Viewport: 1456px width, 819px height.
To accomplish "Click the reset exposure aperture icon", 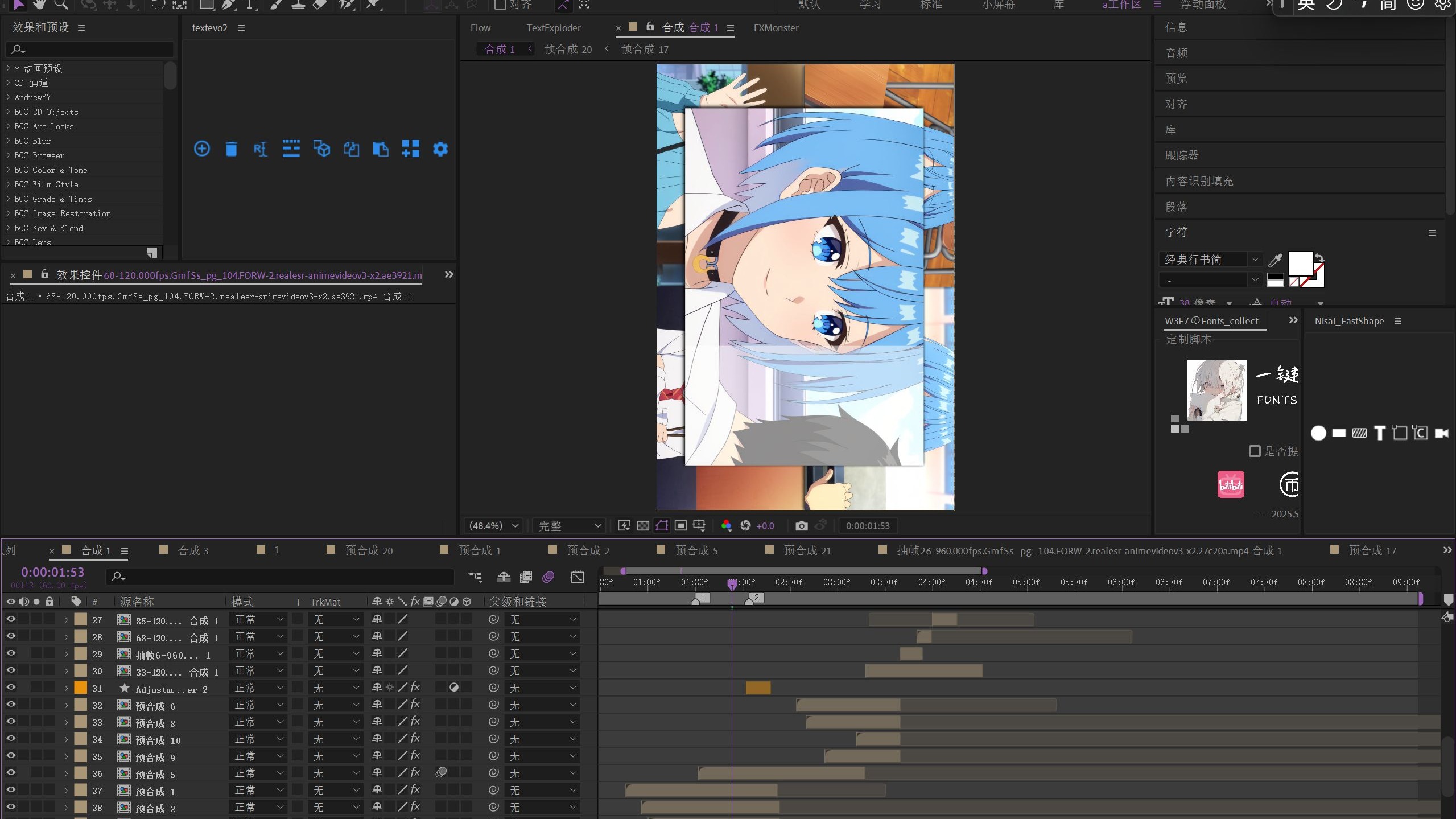I will pyautogui.click(x=745, y=526).
